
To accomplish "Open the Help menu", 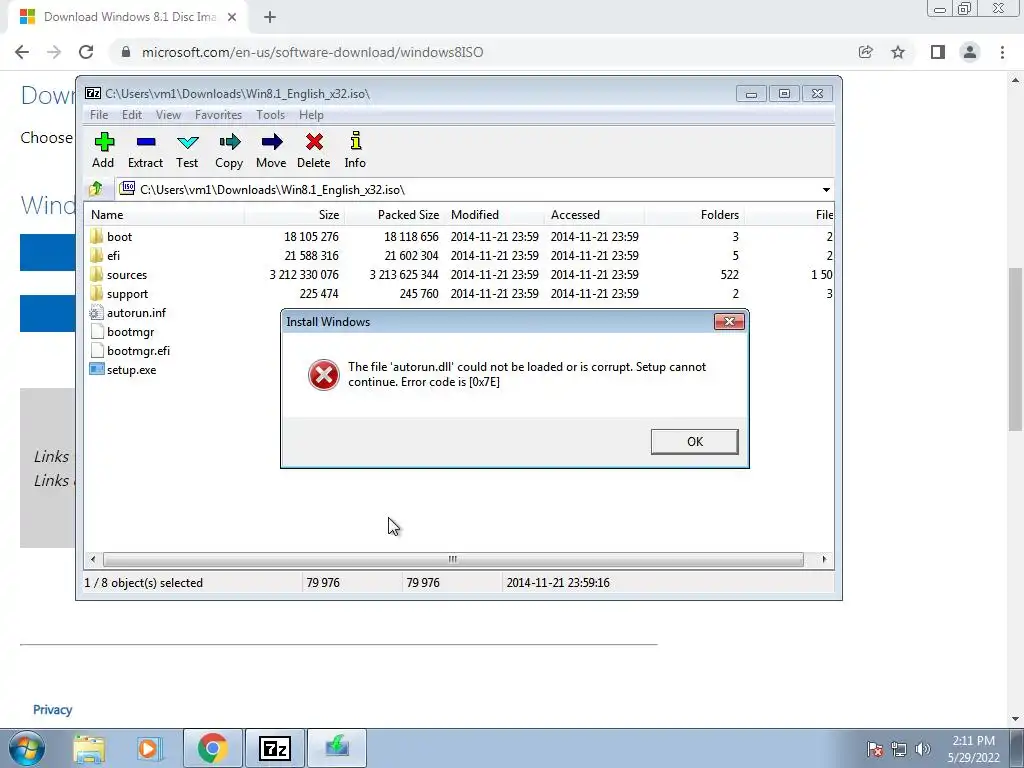I will [311, 115].
